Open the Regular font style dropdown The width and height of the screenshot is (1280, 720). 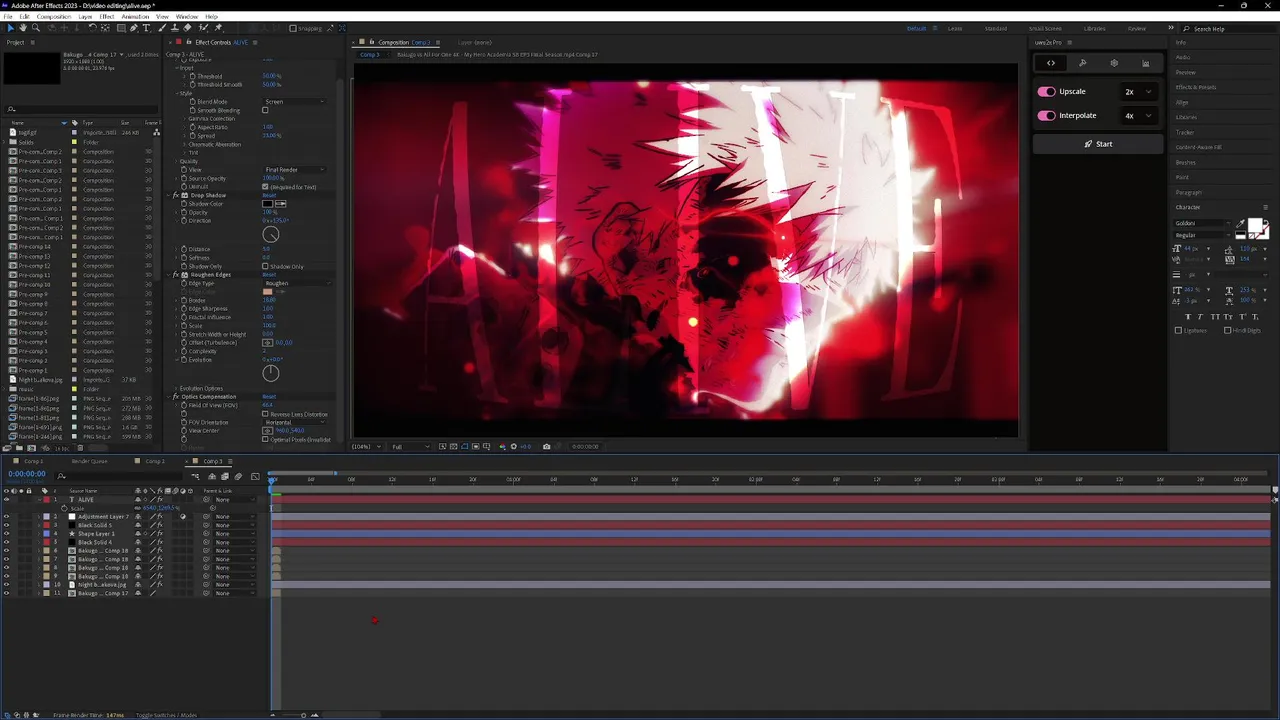pos(1203,235)
